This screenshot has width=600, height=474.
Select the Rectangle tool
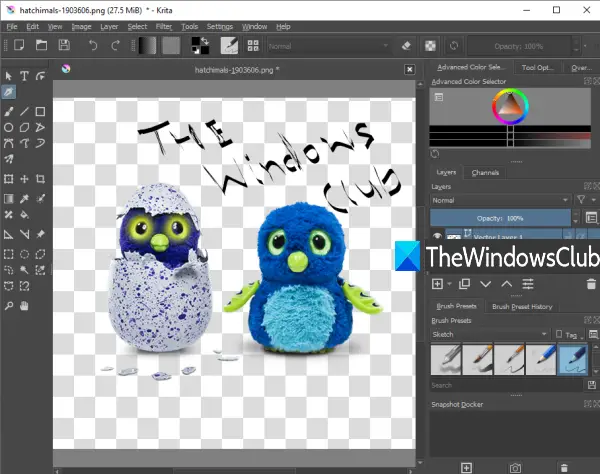point(40,111)
